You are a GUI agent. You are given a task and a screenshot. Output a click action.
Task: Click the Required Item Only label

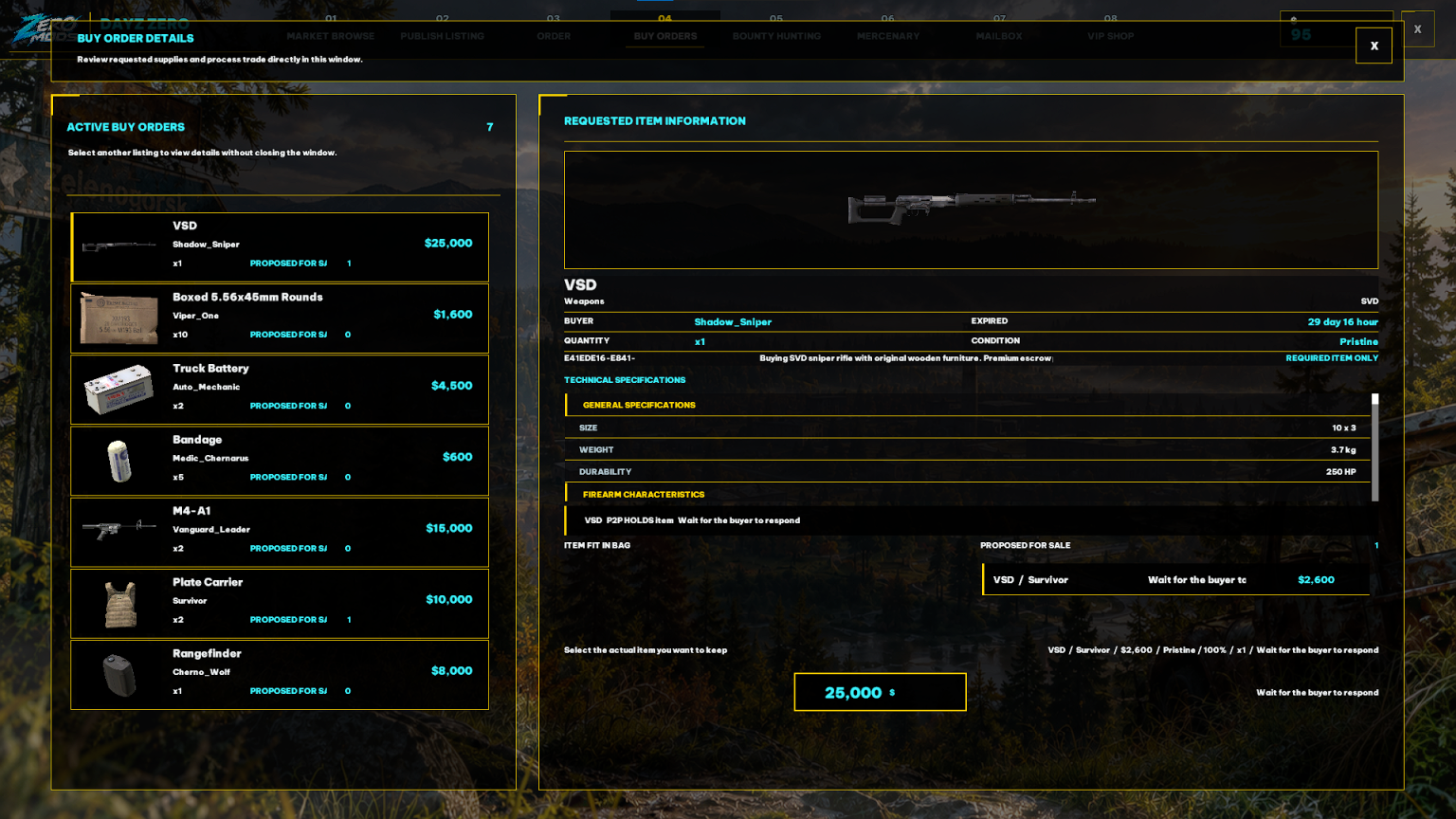pyautogui.click(x=1332, y=358)
